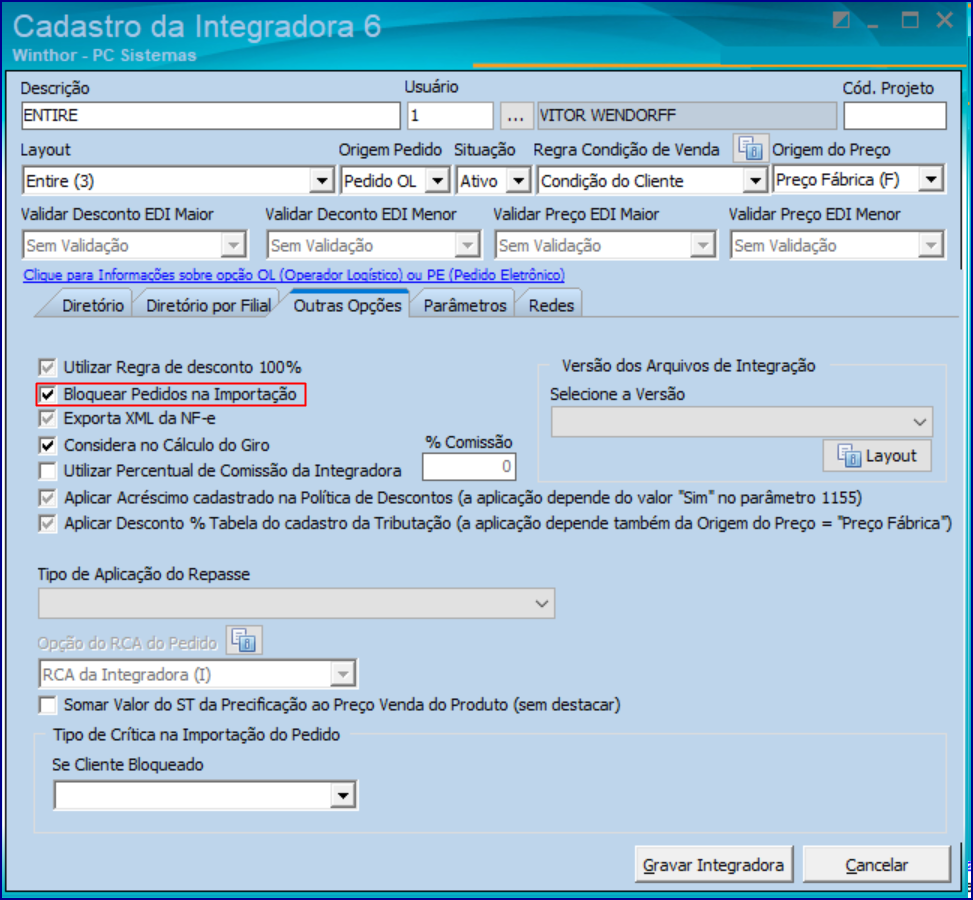Enable Somar Valor do ST da Precificação
973x900 pixels.
[47, 705]
